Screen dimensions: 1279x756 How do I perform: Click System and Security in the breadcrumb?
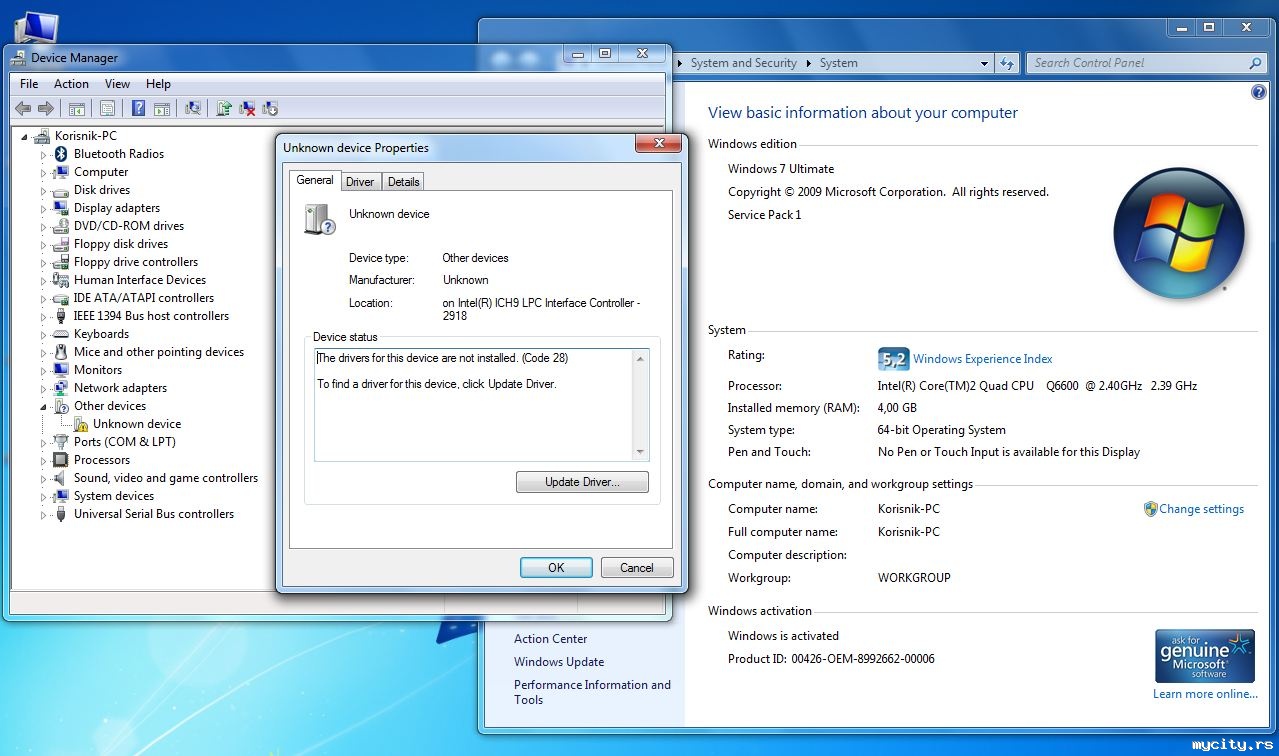pyautogui.click(x=744, y=63)
